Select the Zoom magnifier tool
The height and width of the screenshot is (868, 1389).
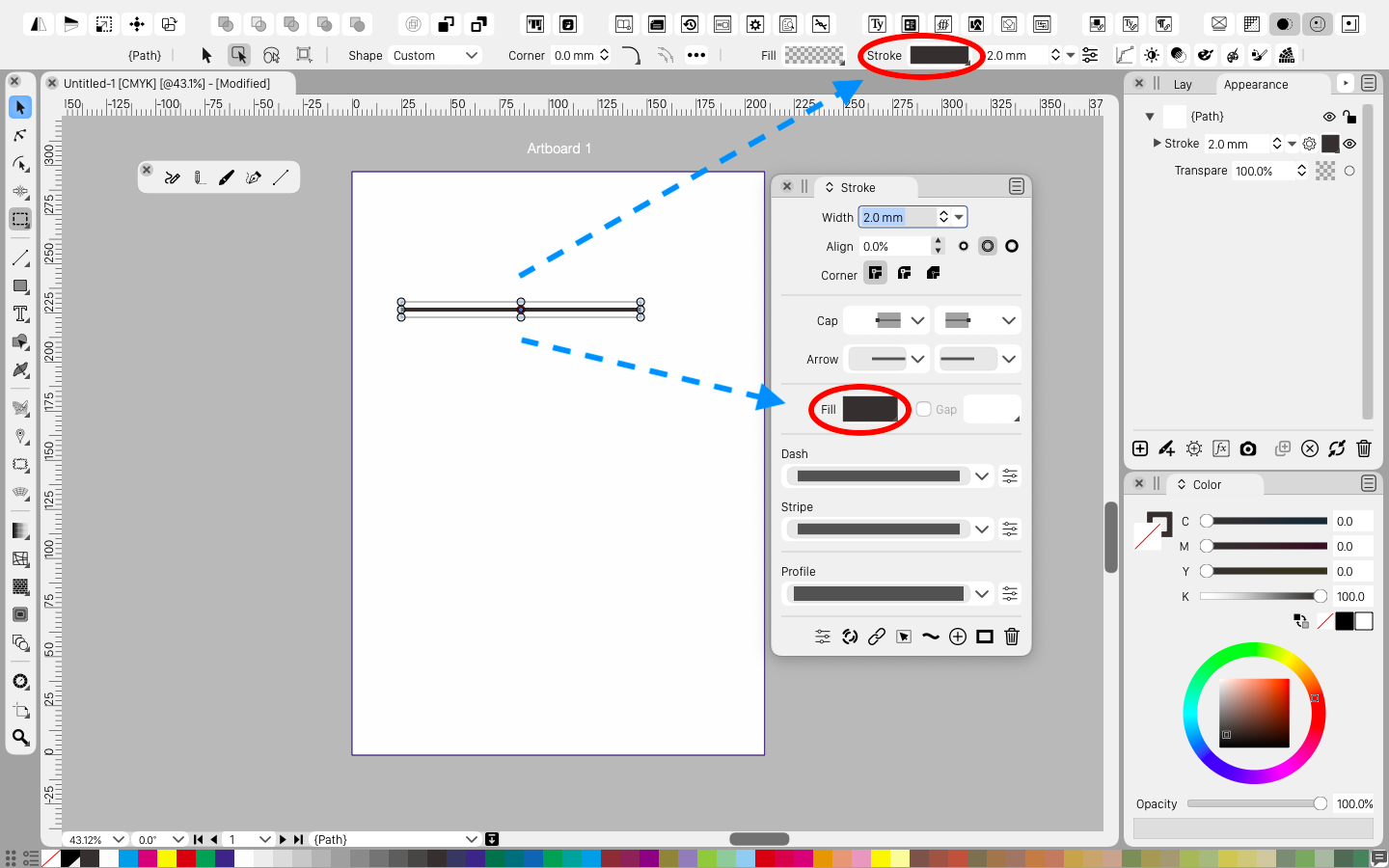(x=20, y=739)
